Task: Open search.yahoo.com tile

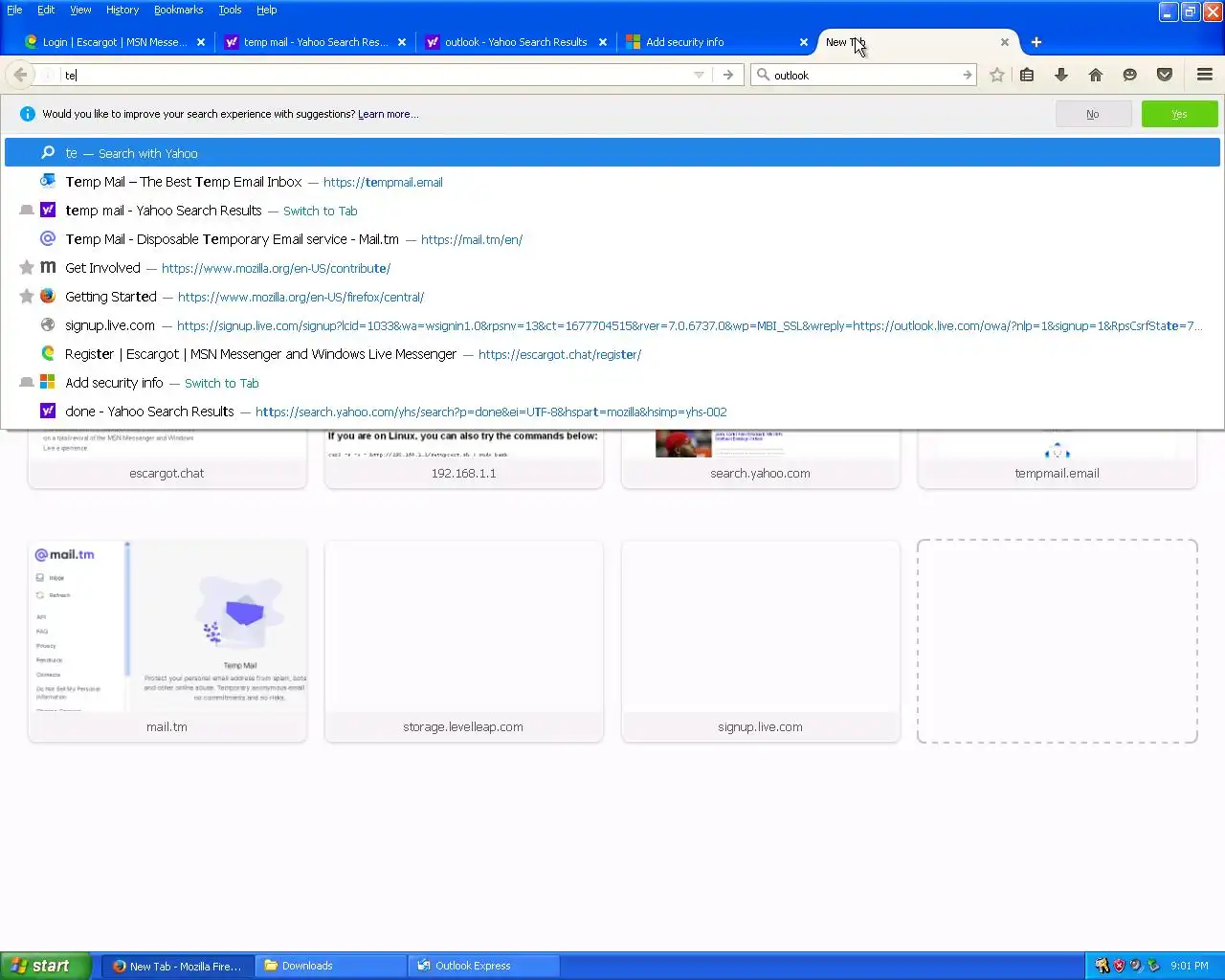Action: pyautogui.click(x=761, y=459)
